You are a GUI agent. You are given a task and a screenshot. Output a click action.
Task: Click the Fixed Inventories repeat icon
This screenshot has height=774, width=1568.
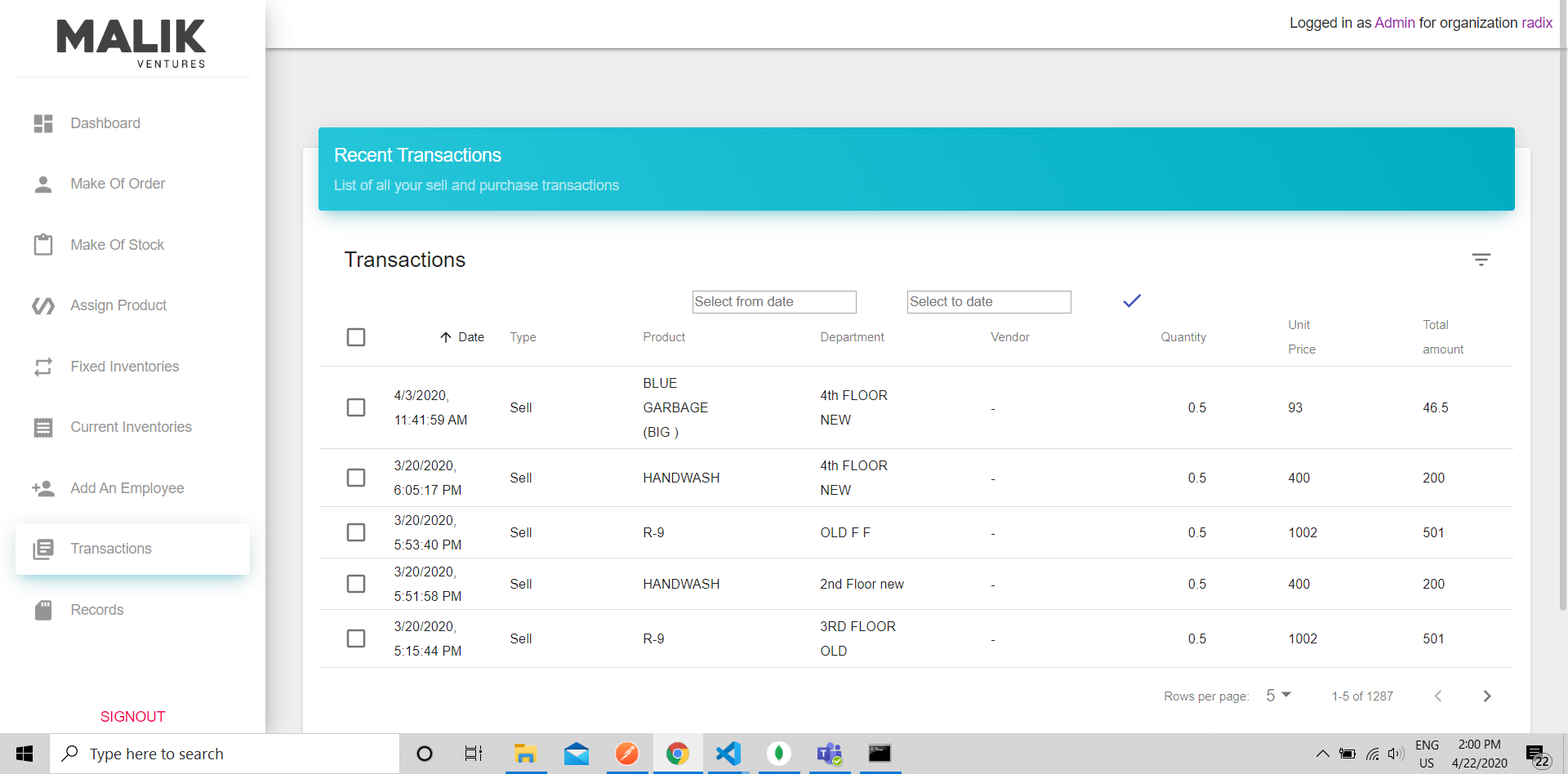click(43, 367)
